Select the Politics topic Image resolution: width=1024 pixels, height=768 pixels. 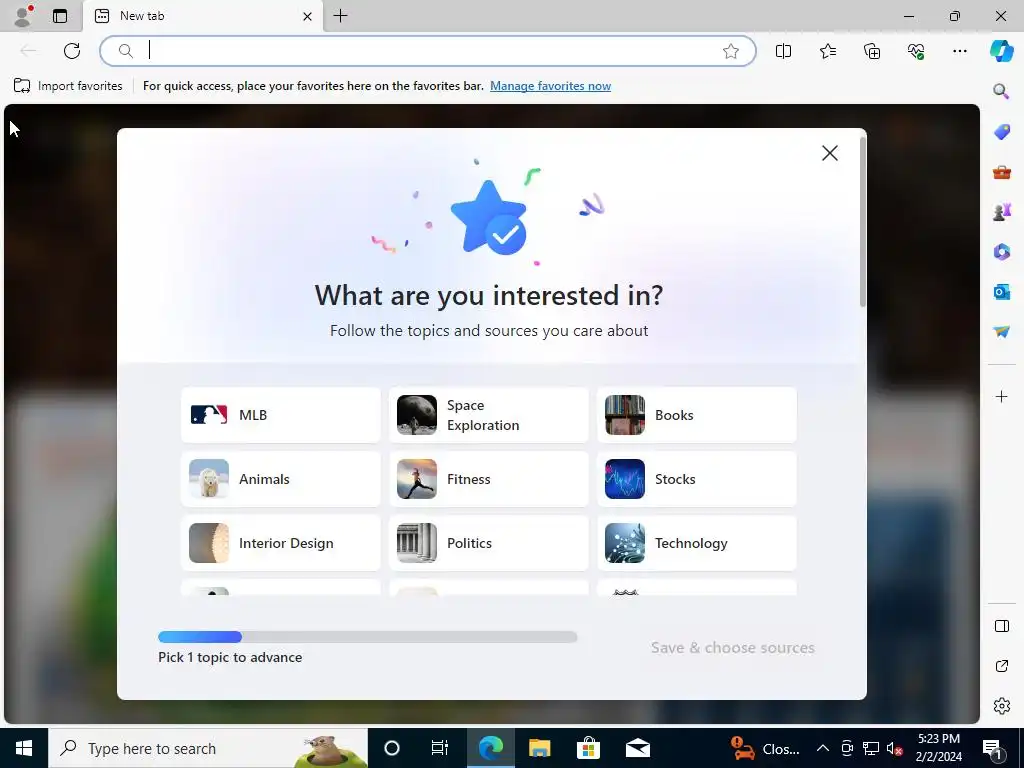(x=488, y=543)
